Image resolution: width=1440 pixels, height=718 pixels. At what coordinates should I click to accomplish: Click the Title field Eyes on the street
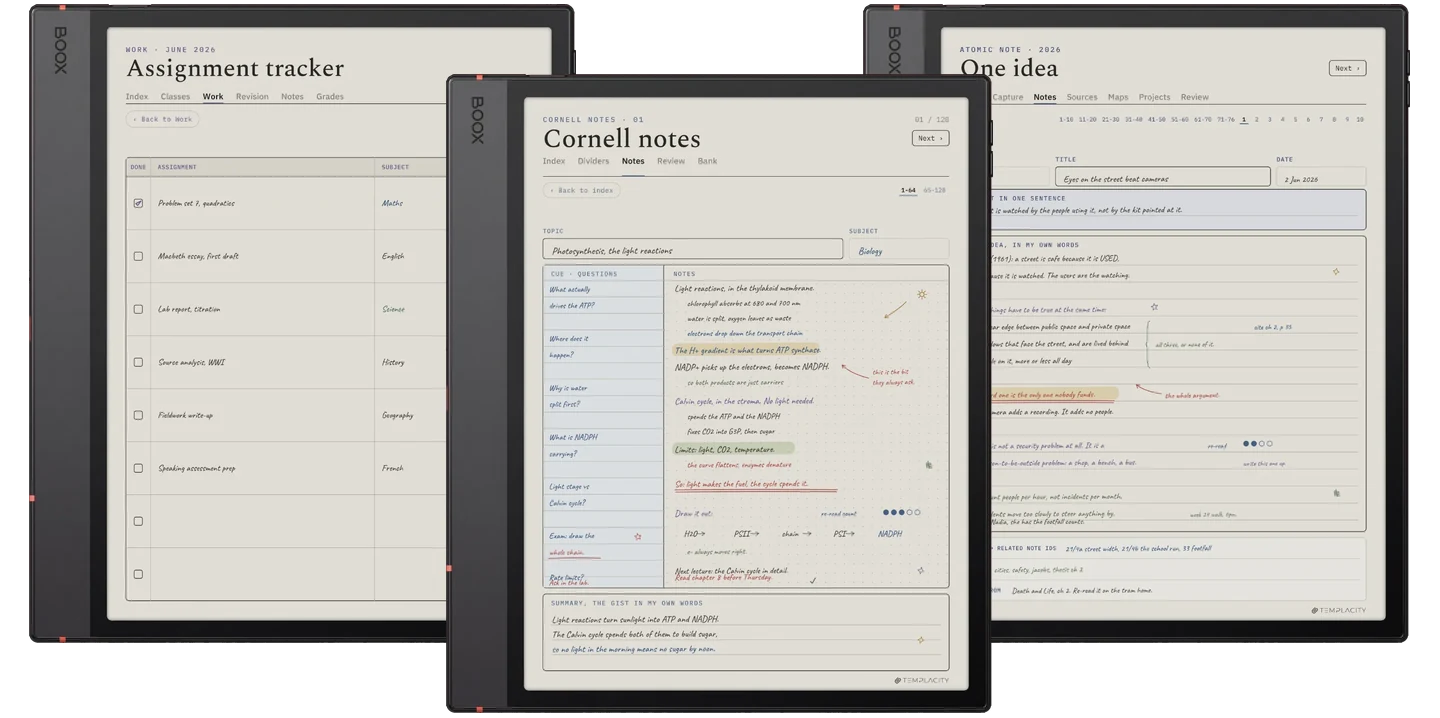pyautogui.click(x=1162, y=178)
